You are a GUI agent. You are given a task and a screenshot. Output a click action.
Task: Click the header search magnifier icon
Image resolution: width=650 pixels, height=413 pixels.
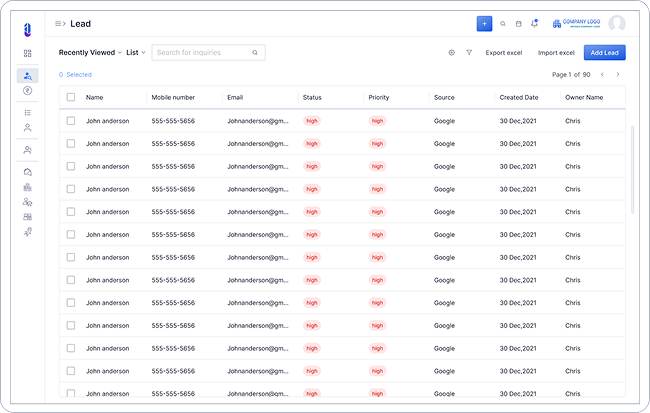502,23
